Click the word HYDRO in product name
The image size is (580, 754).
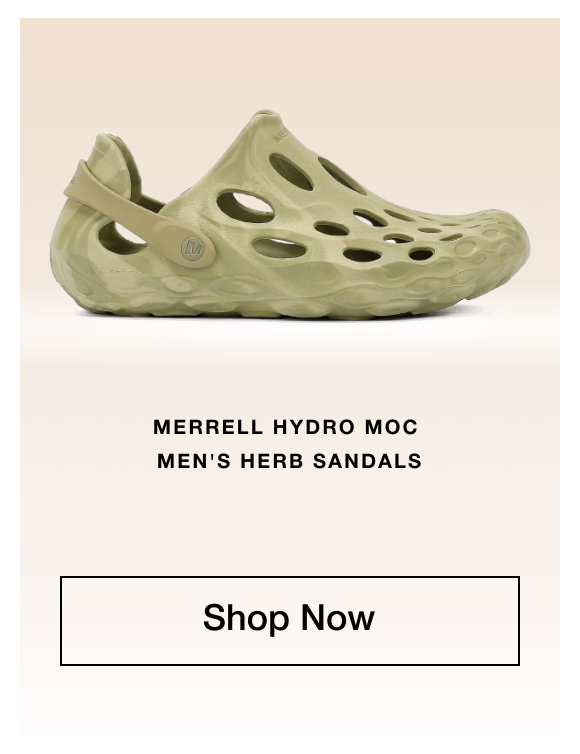314,427
